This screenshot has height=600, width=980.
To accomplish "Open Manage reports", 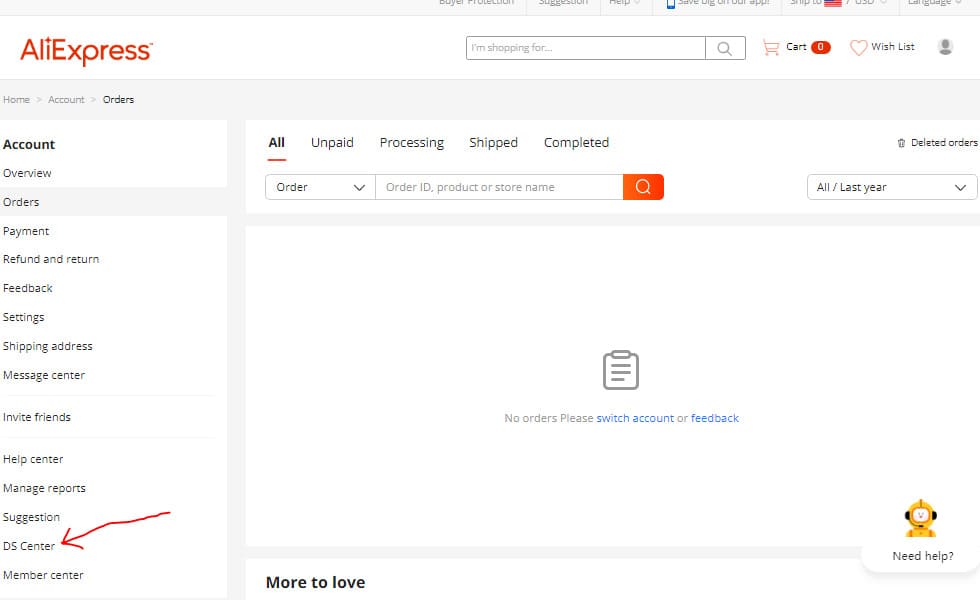I will 44,488.
